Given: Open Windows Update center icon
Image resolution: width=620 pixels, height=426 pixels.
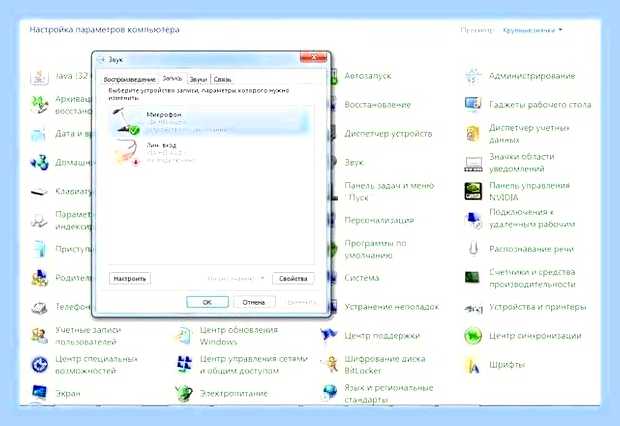Looking at the screenshot, I should point(184,336).
